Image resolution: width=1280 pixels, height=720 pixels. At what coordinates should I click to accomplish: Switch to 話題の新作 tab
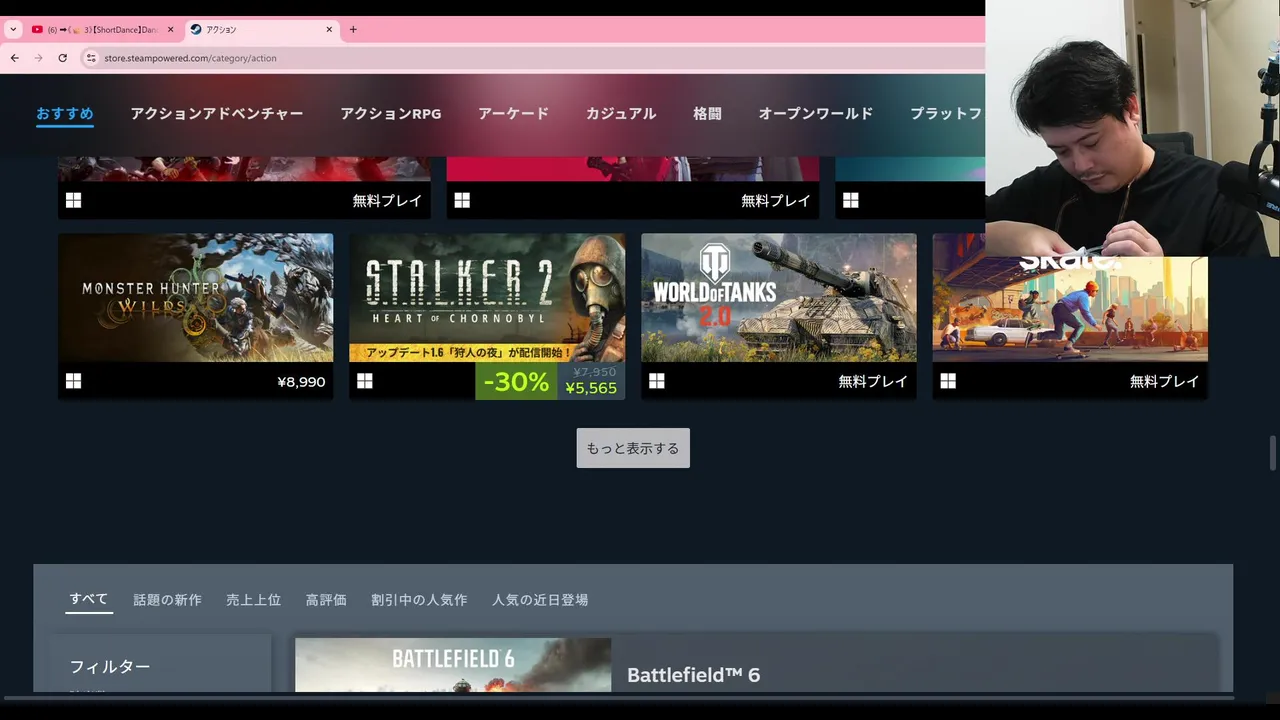click(167, 600)
